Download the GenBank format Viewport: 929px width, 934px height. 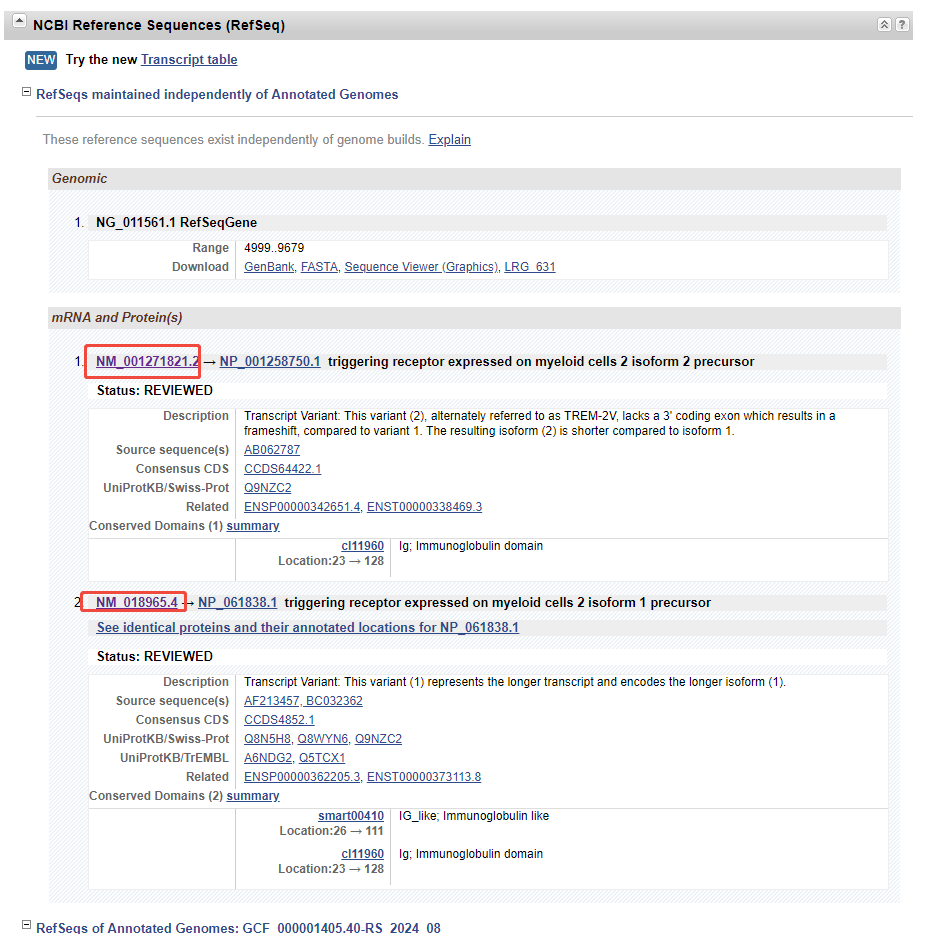pos(268,267)
